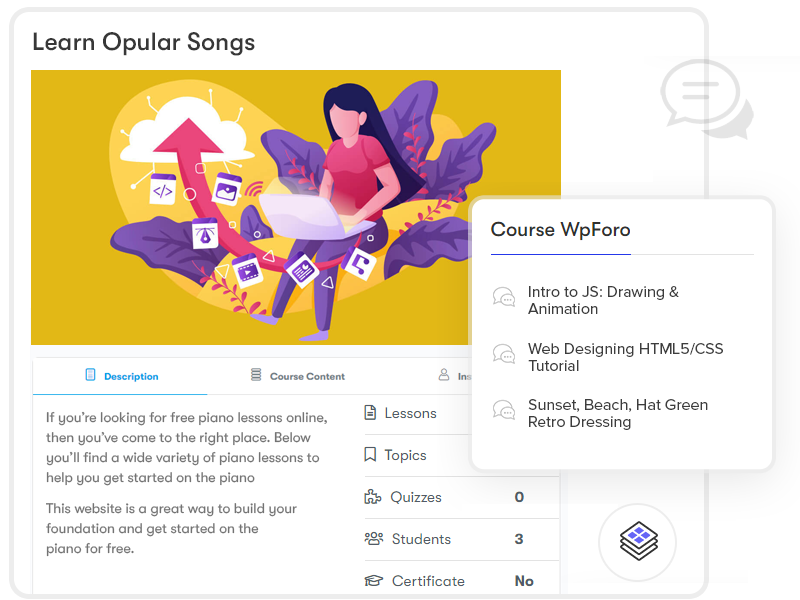Screen dimensions: 800x600
Task: Click the Certificate graduation cap icon
Action: pos(373,581)
